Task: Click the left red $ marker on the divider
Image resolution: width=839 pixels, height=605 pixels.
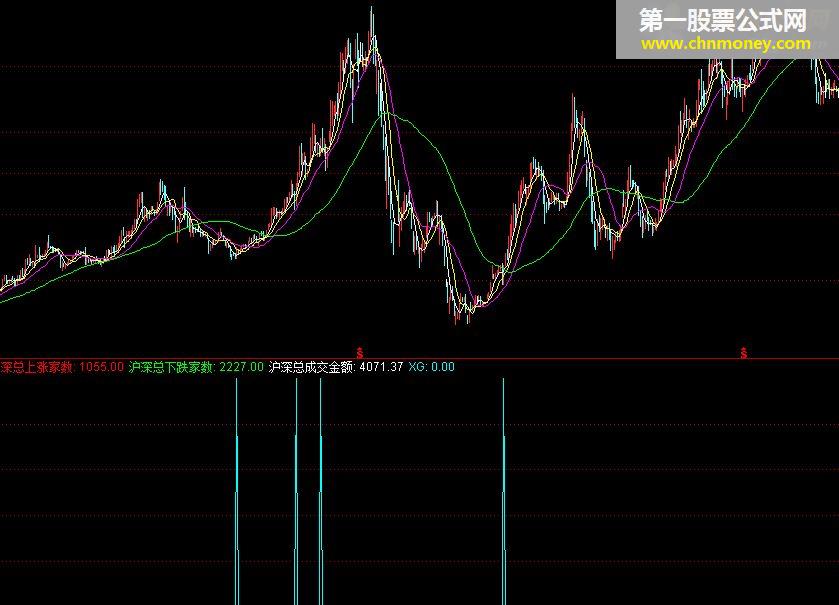Action: (360, 353)
